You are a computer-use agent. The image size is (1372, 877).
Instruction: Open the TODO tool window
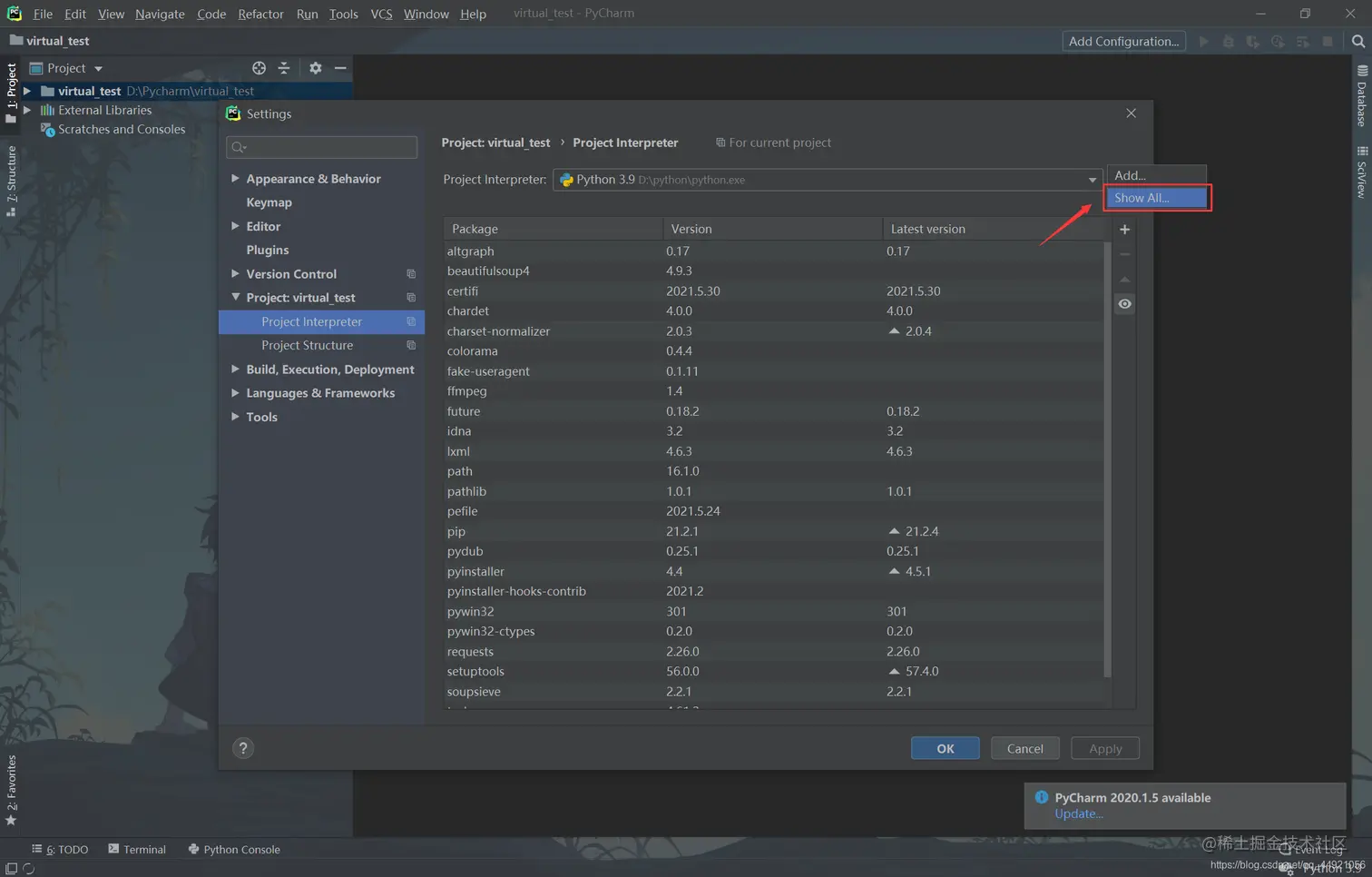(60, 849)
